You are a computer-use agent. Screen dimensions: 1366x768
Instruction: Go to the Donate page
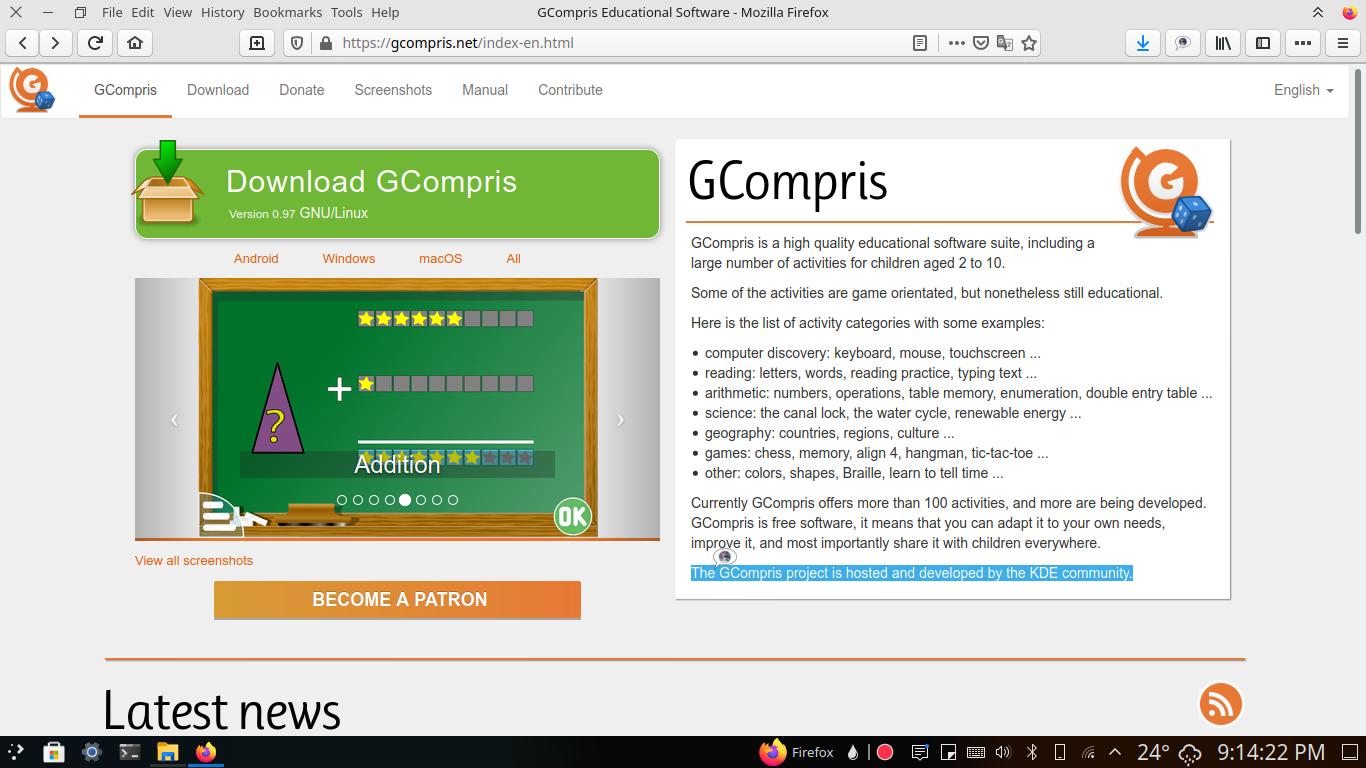[302, 90]
